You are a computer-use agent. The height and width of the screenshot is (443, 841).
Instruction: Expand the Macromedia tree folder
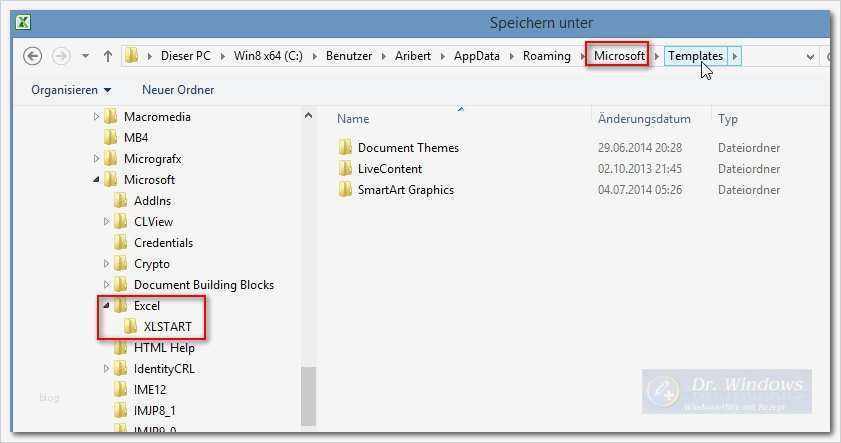coord(96,116)
